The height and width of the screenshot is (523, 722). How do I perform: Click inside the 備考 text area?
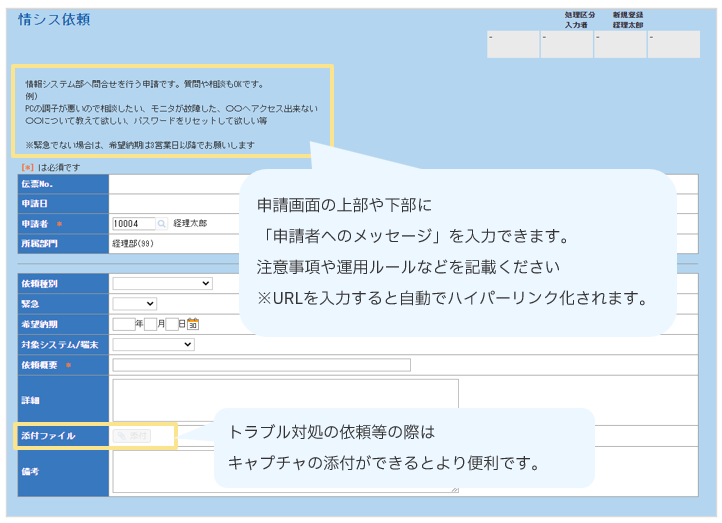285,472
